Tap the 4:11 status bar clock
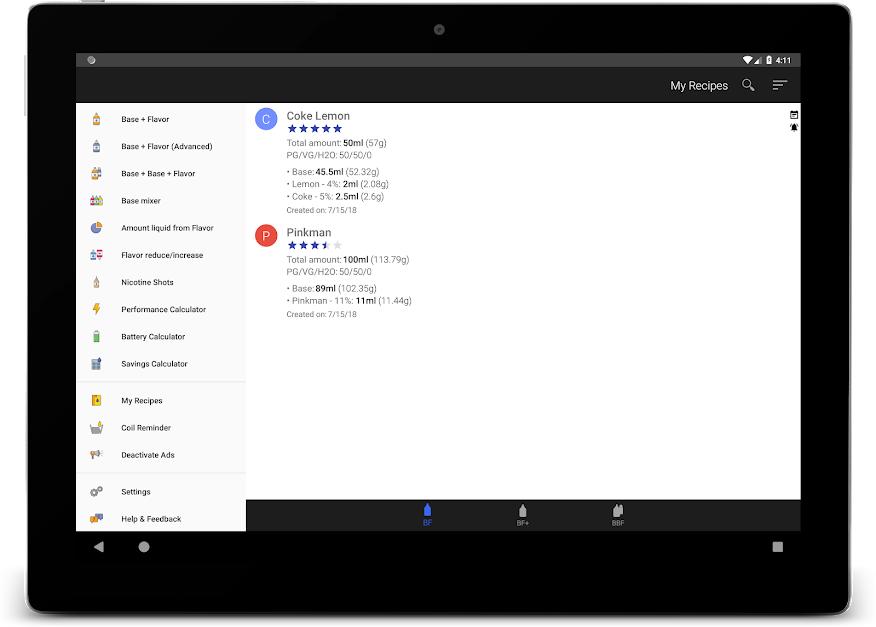The width and height of the screenshot is (876, 627). [783, 60]
